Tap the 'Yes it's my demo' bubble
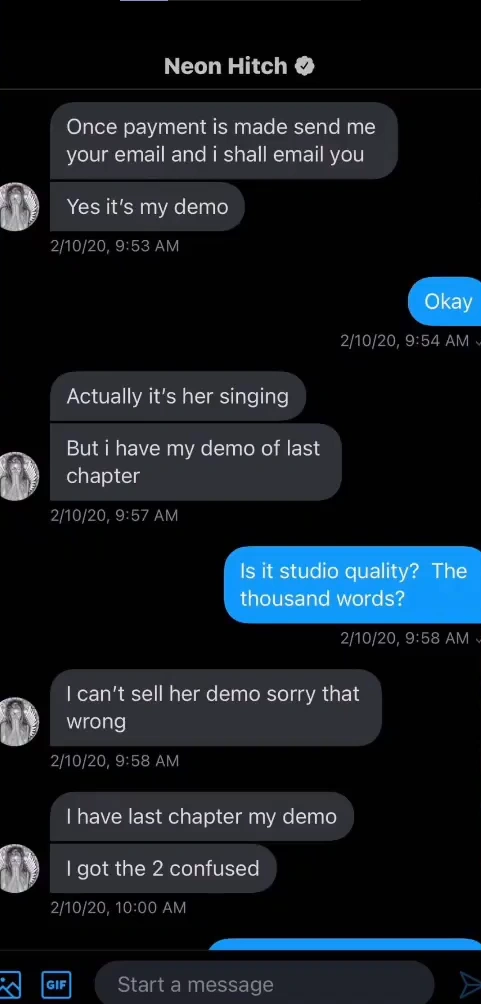This screenshot has width=481, height=1004. pyautogui.click(x=147, y=207)
